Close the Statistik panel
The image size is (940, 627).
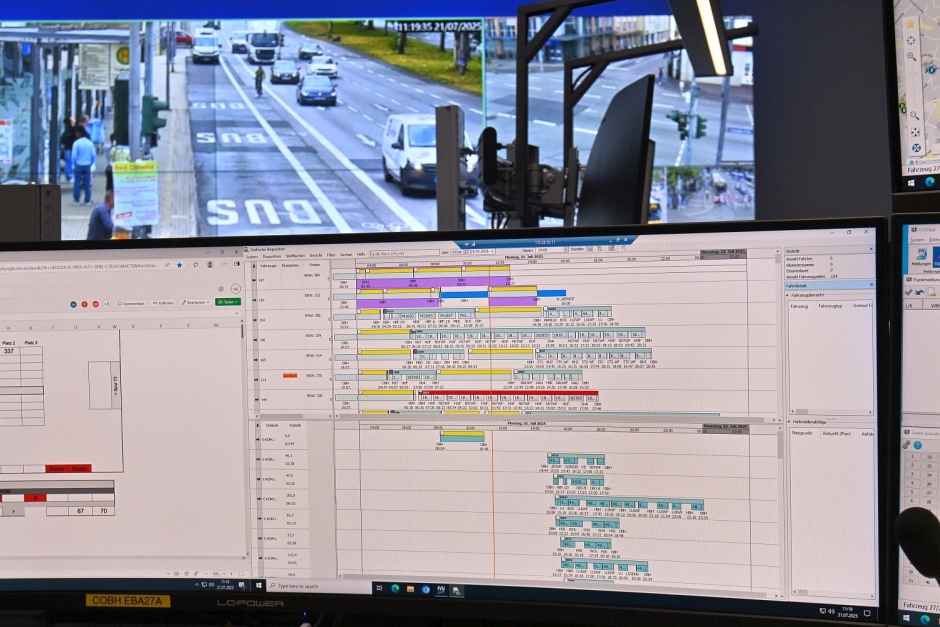(871, 249)
